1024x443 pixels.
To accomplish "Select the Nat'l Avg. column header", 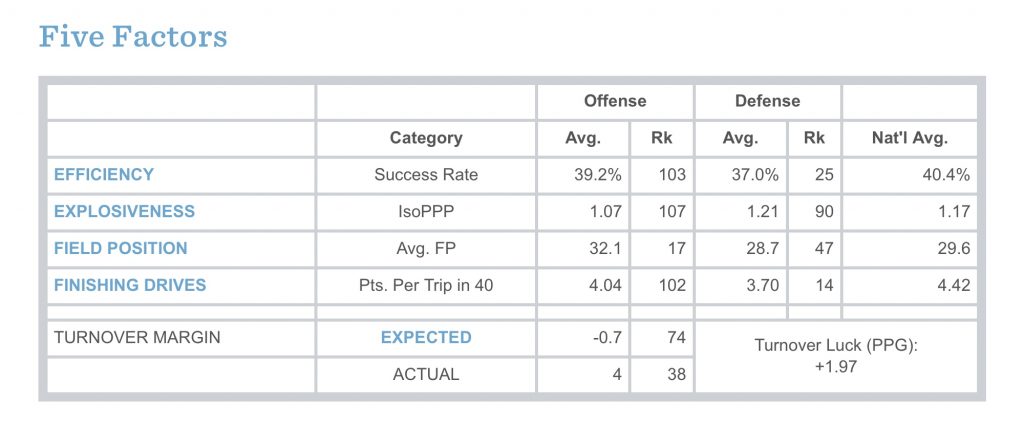I will pos(910,138).
